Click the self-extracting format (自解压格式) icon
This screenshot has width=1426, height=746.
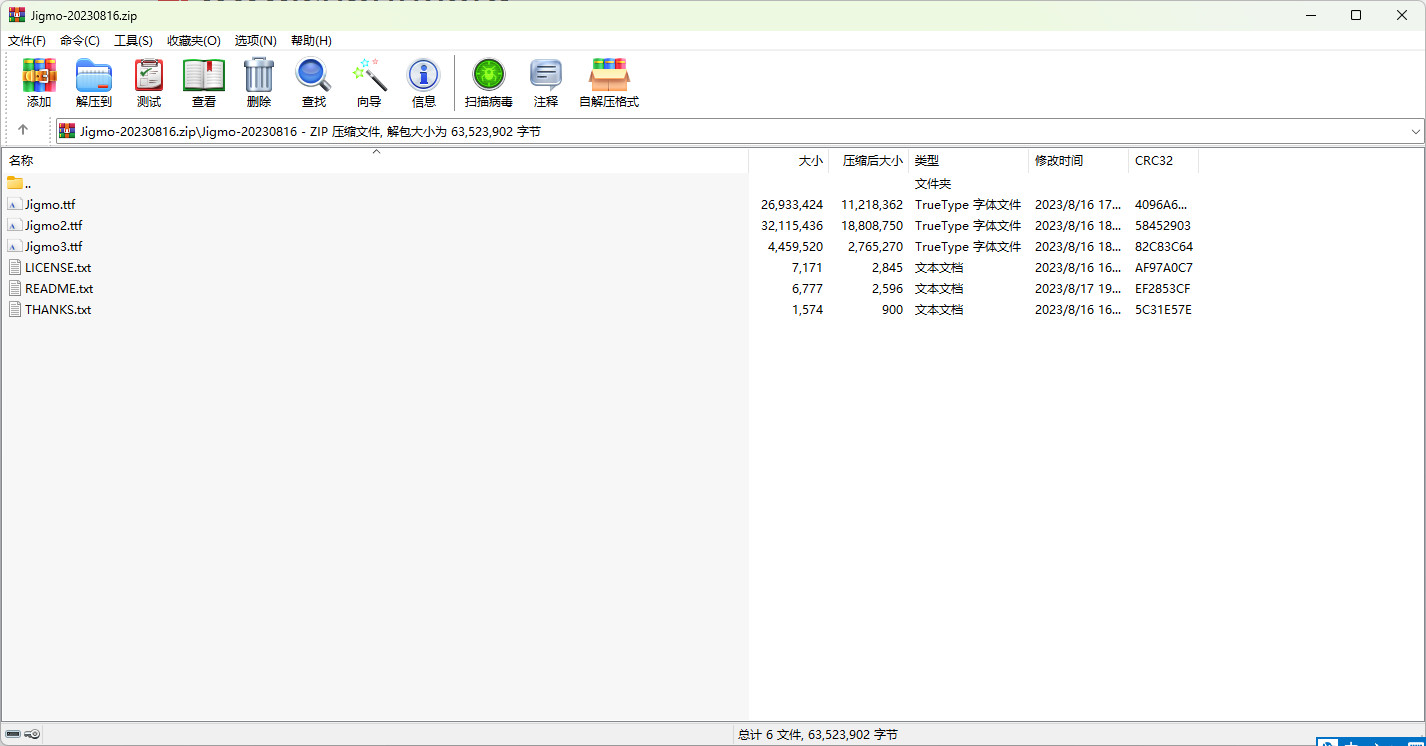pyautogui.click(x=609, y=82)
